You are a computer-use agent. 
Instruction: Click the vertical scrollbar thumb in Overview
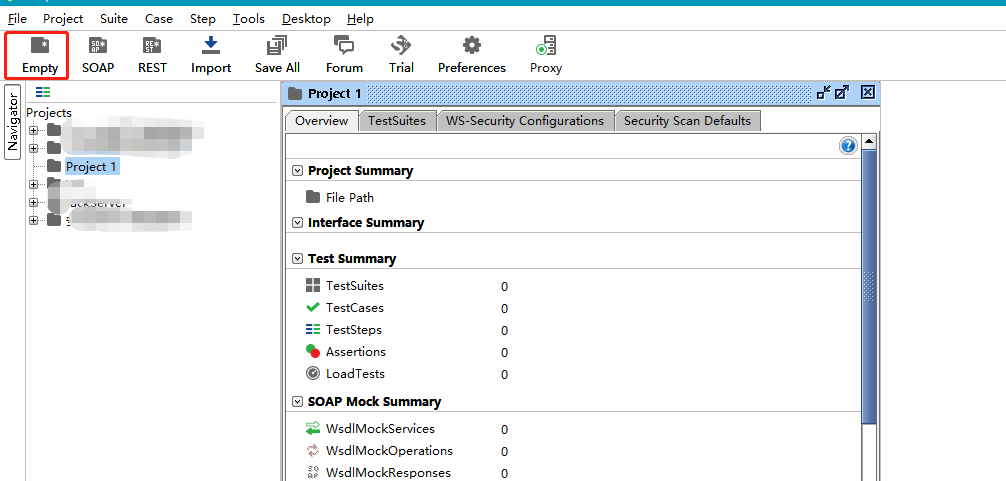click(869, 286)
